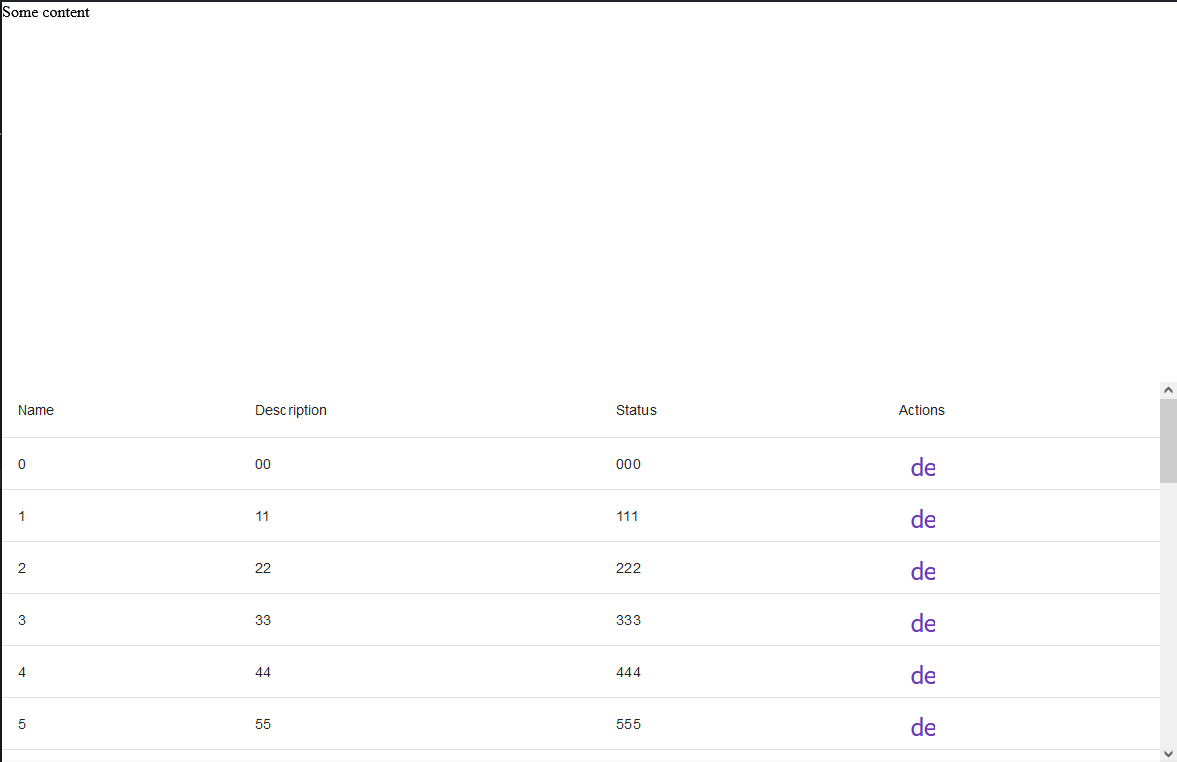Click the de action link in row 4
The width and height of the screenshot is (1177, 762).
923,675
